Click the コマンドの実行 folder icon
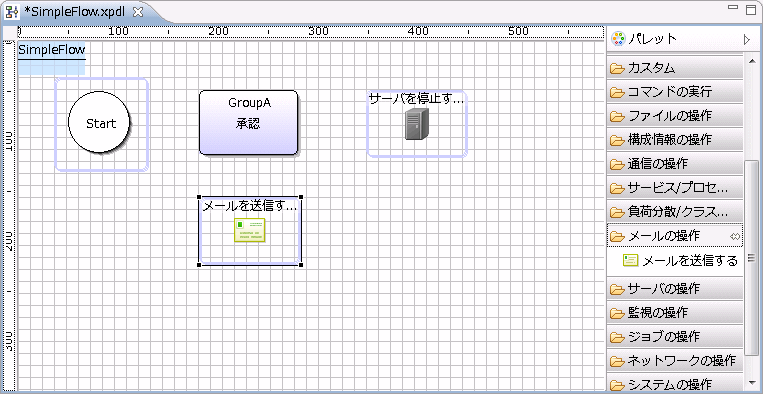Viewport: 763px width, 394px height. coord(617,92)
